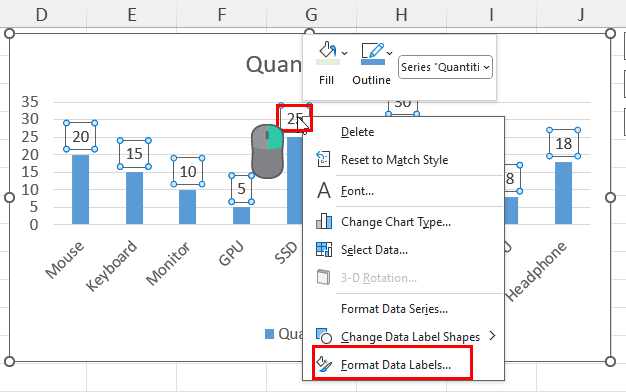Click the Monitor category axis label

168,263
